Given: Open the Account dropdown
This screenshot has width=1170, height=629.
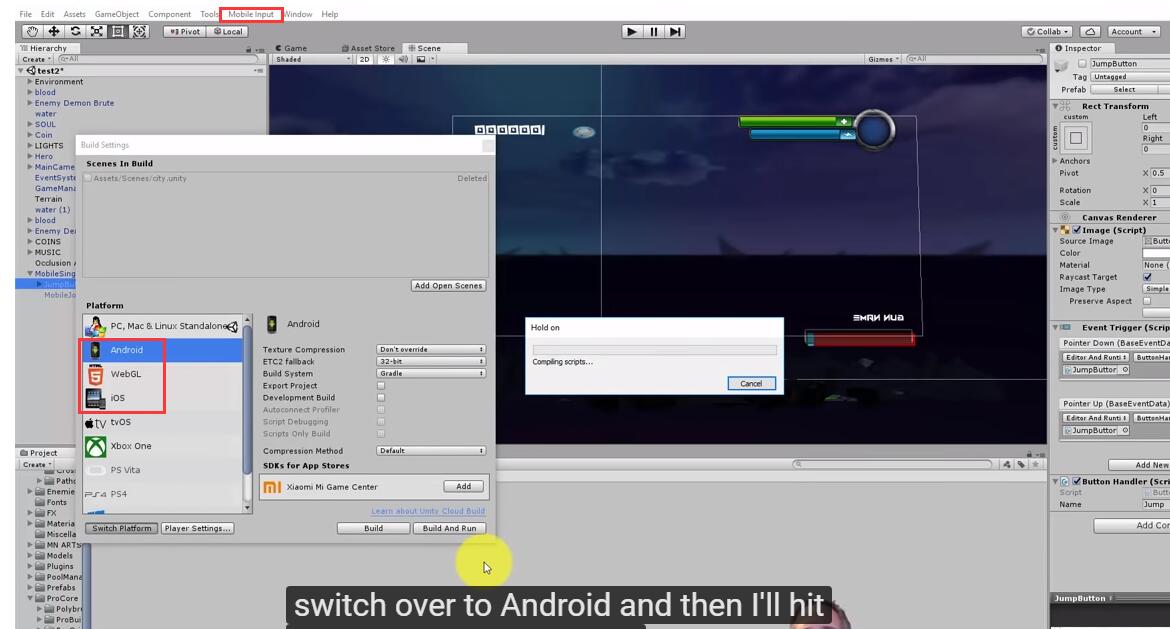Looking at the screenshot, I should [1133, 31].
